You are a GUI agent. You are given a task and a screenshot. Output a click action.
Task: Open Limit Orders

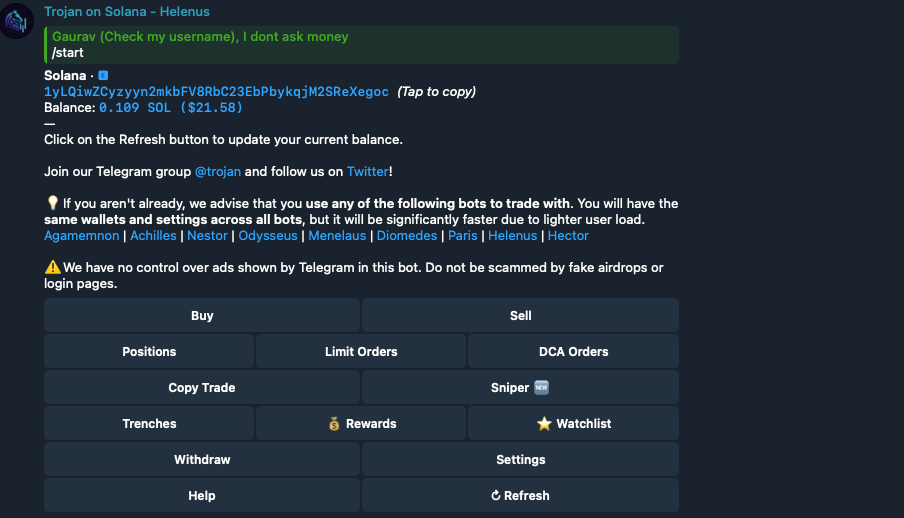click(361, 351)
